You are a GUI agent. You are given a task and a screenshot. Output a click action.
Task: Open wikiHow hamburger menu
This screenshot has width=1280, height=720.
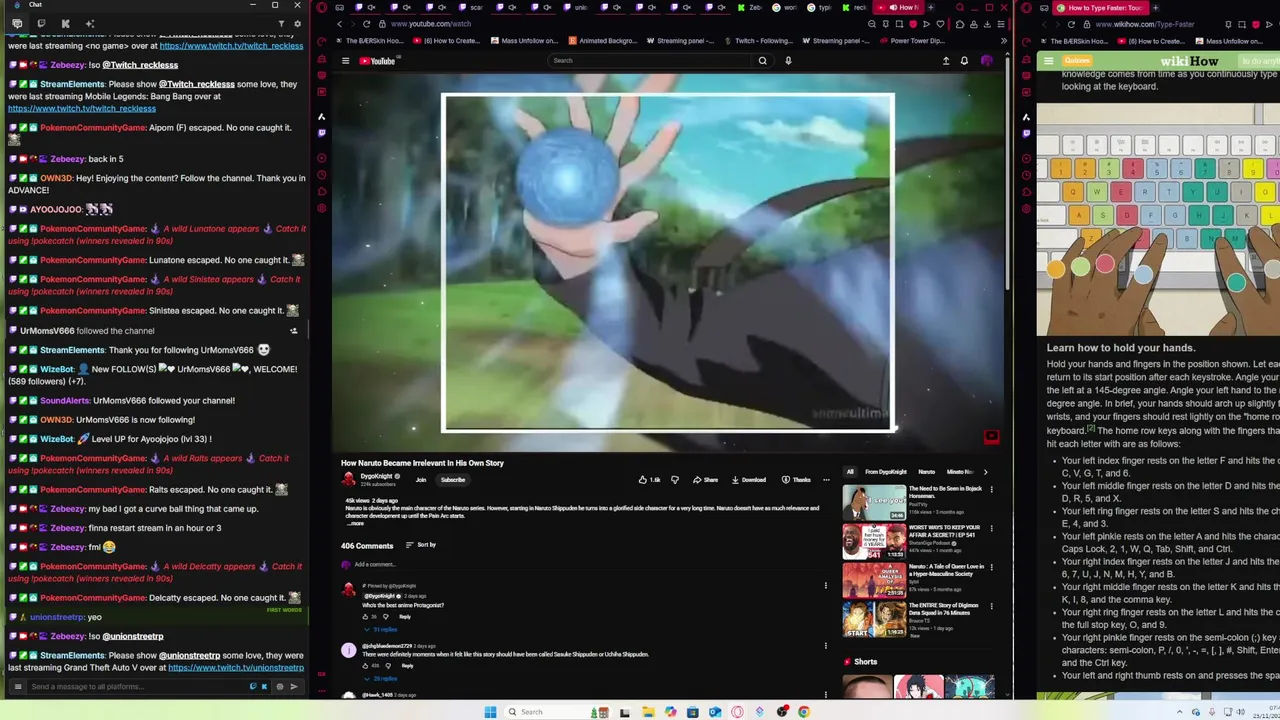(x=1048, y=61)
